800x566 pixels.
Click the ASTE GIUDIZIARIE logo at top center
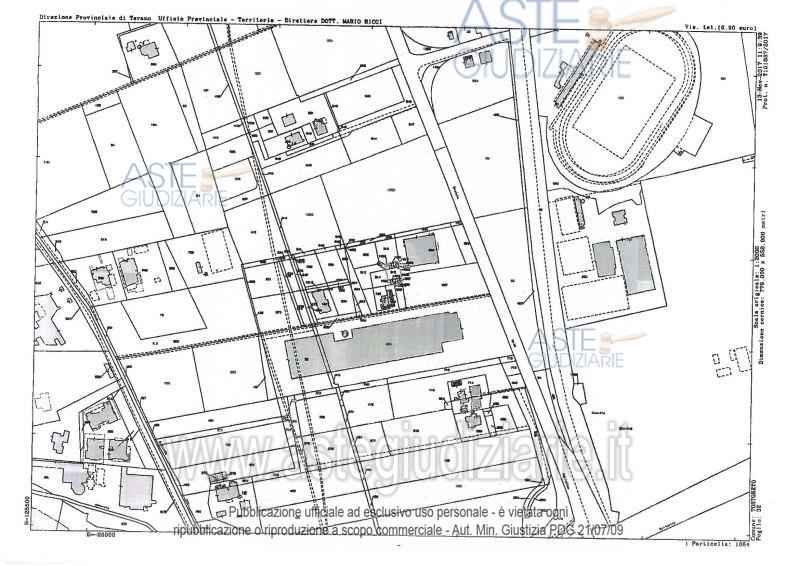tap(541, 40)
